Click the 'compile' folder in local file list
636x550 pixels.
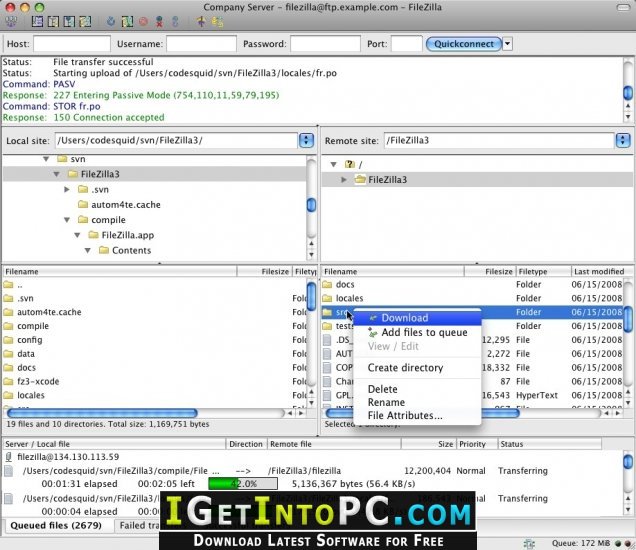tap(33, 326)
